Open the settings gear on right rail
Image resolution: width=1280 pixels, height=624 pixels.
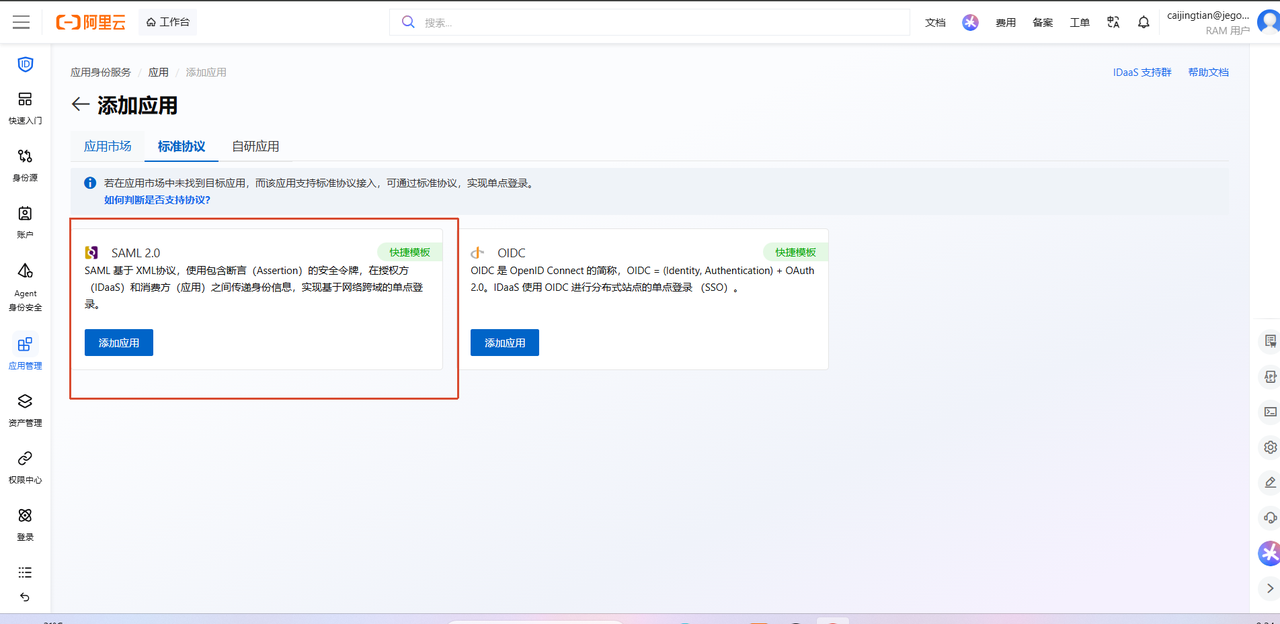(x=1271, y=447)
